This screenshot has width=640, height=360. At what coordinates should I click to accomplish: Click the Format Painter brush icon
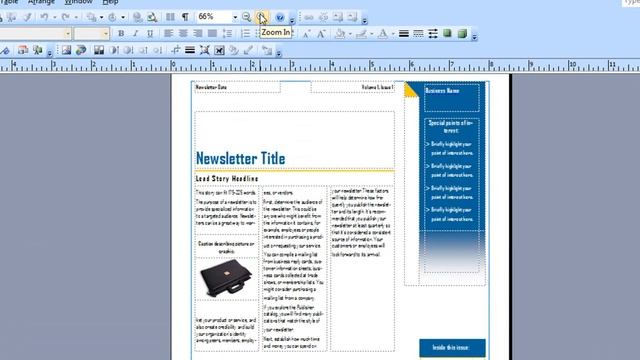point(27,17)
